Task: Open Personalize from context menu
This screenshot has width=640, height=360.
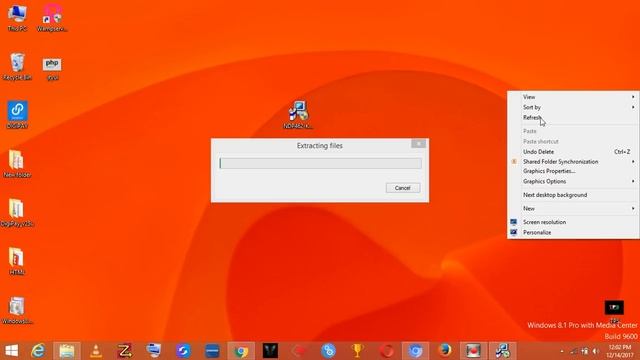Action: tap(573, 232)
